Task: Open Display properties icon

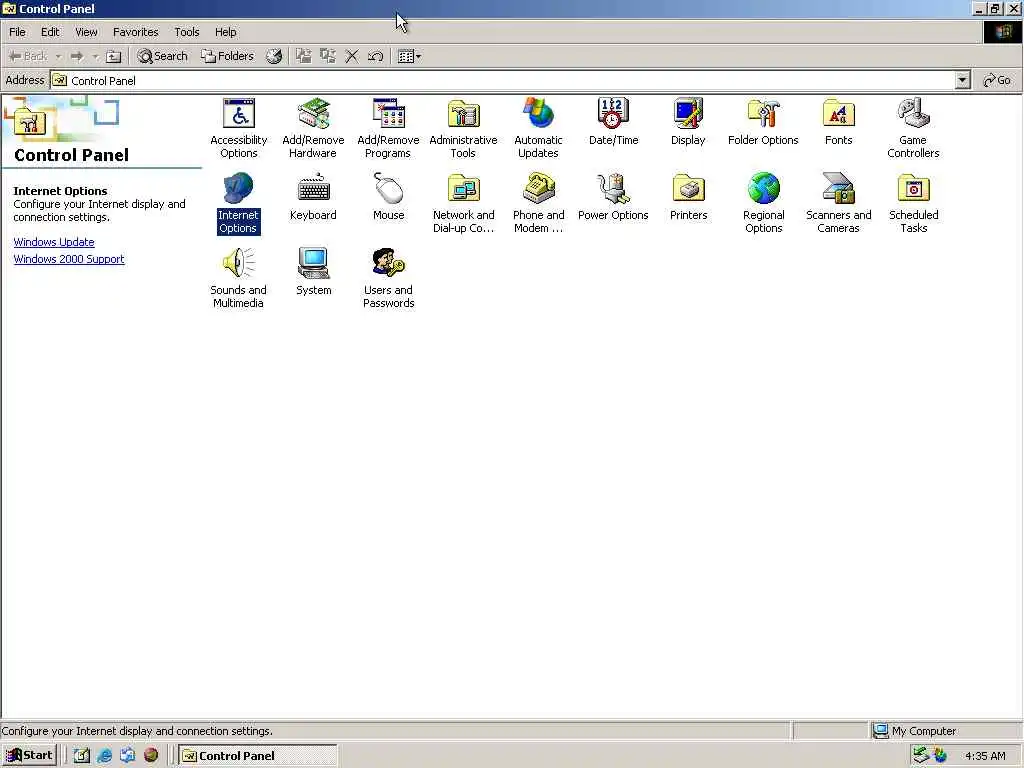Action: pos(688,122)
